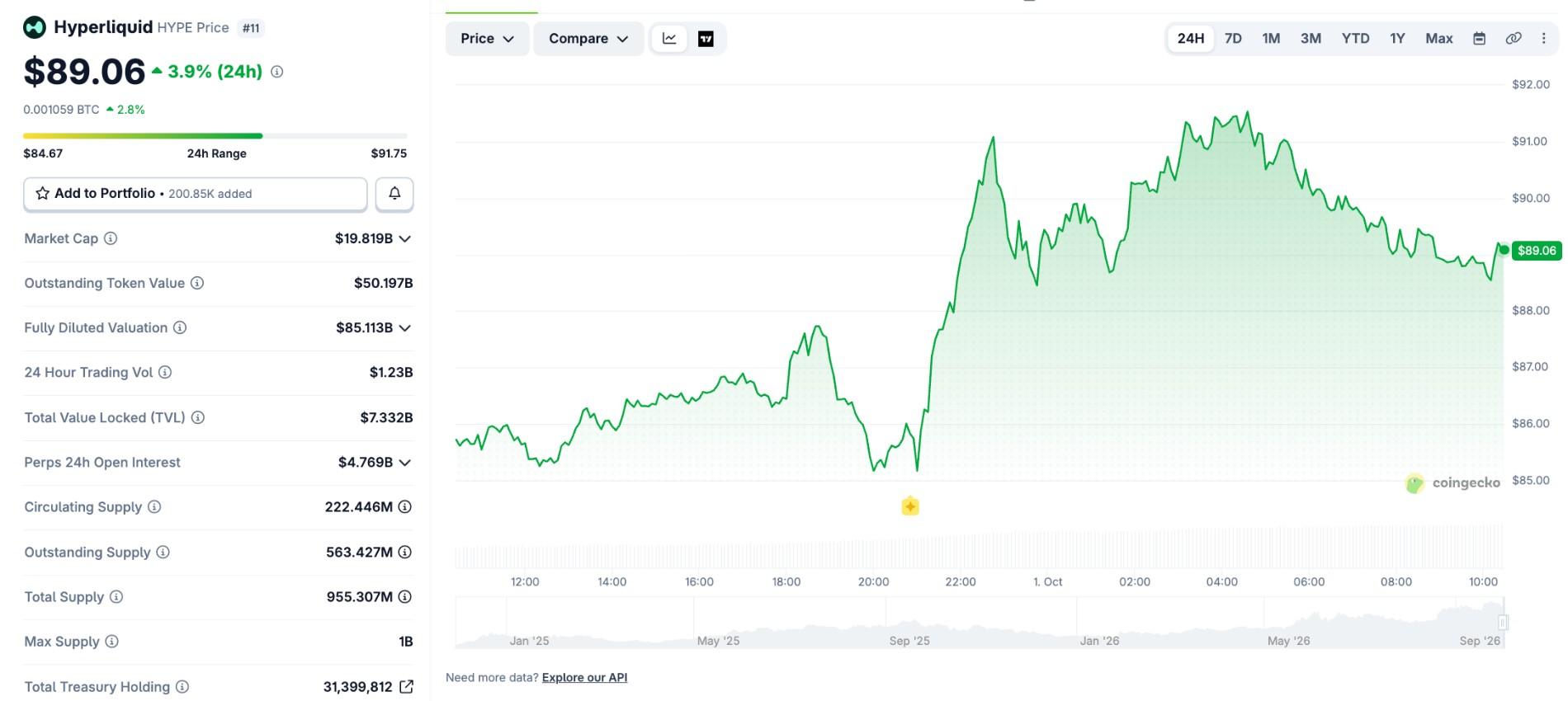Open the Market Cap info icon
Screen dimensions: 1568x701
point(111,238)
